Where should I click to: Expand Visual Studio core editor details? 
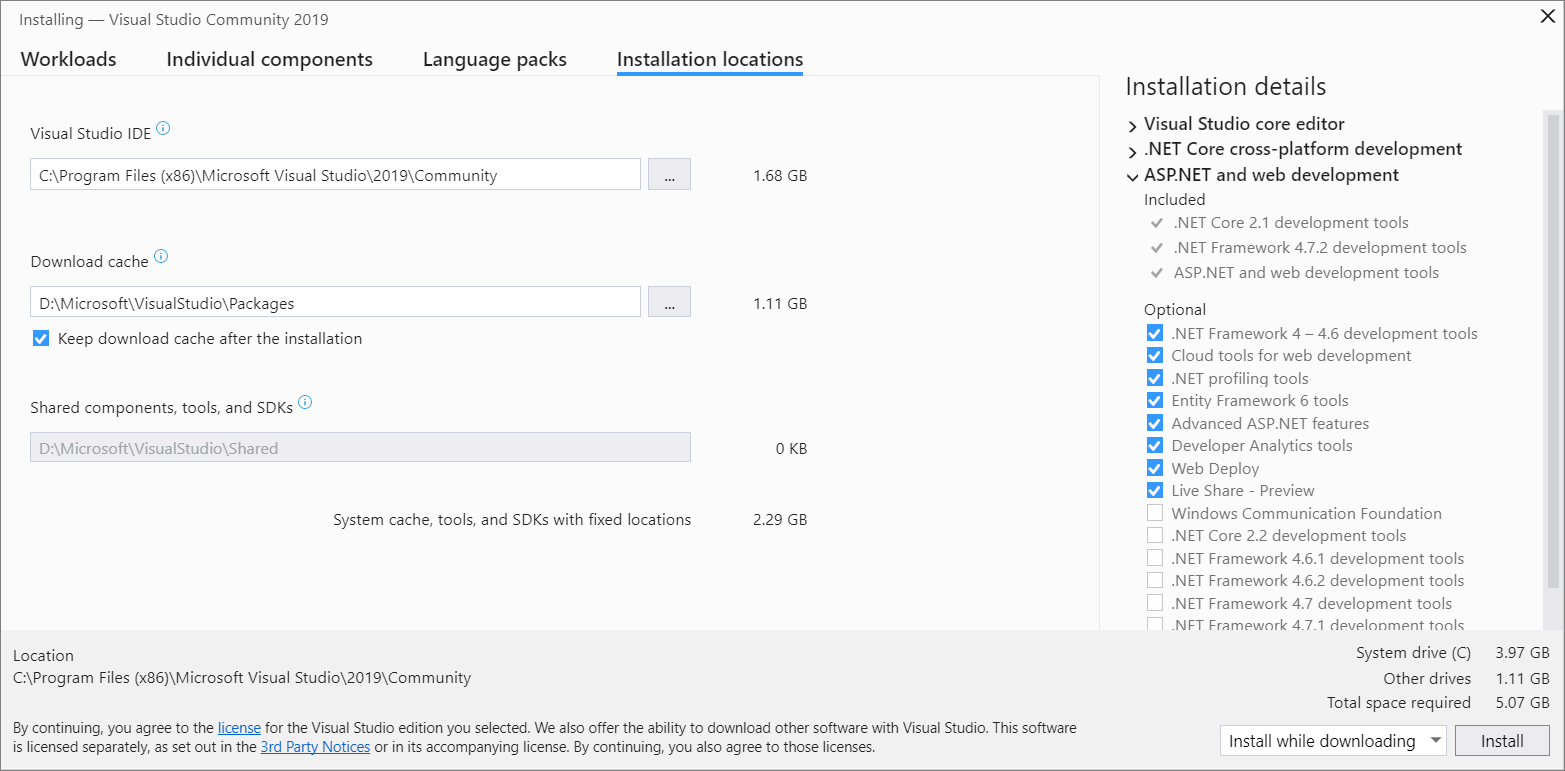(x=1132, y=123)
